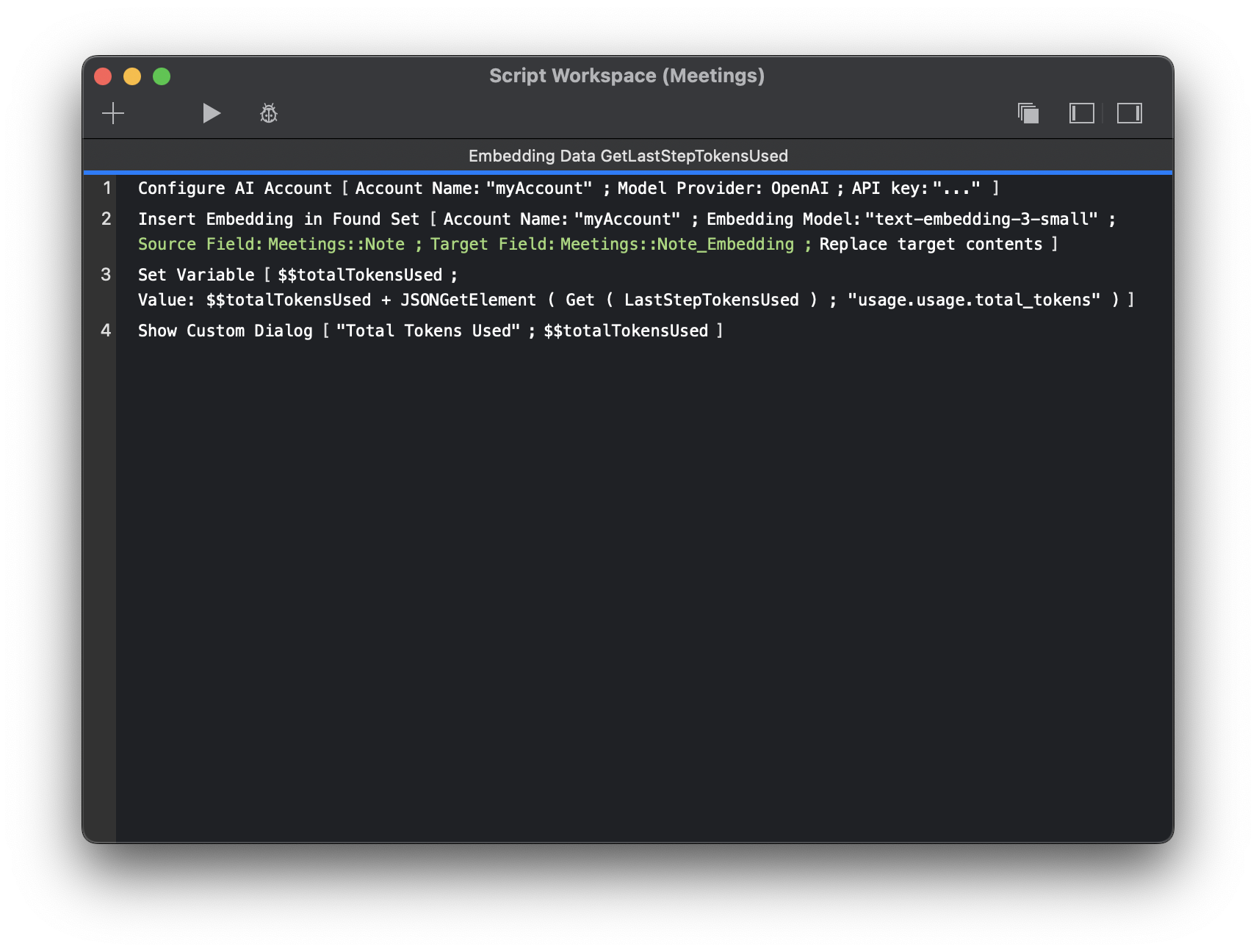Screen dimensions: 1256x952
Task: Click the duplicate windows icon on the toolbar
Action: tap(1028, 114)
